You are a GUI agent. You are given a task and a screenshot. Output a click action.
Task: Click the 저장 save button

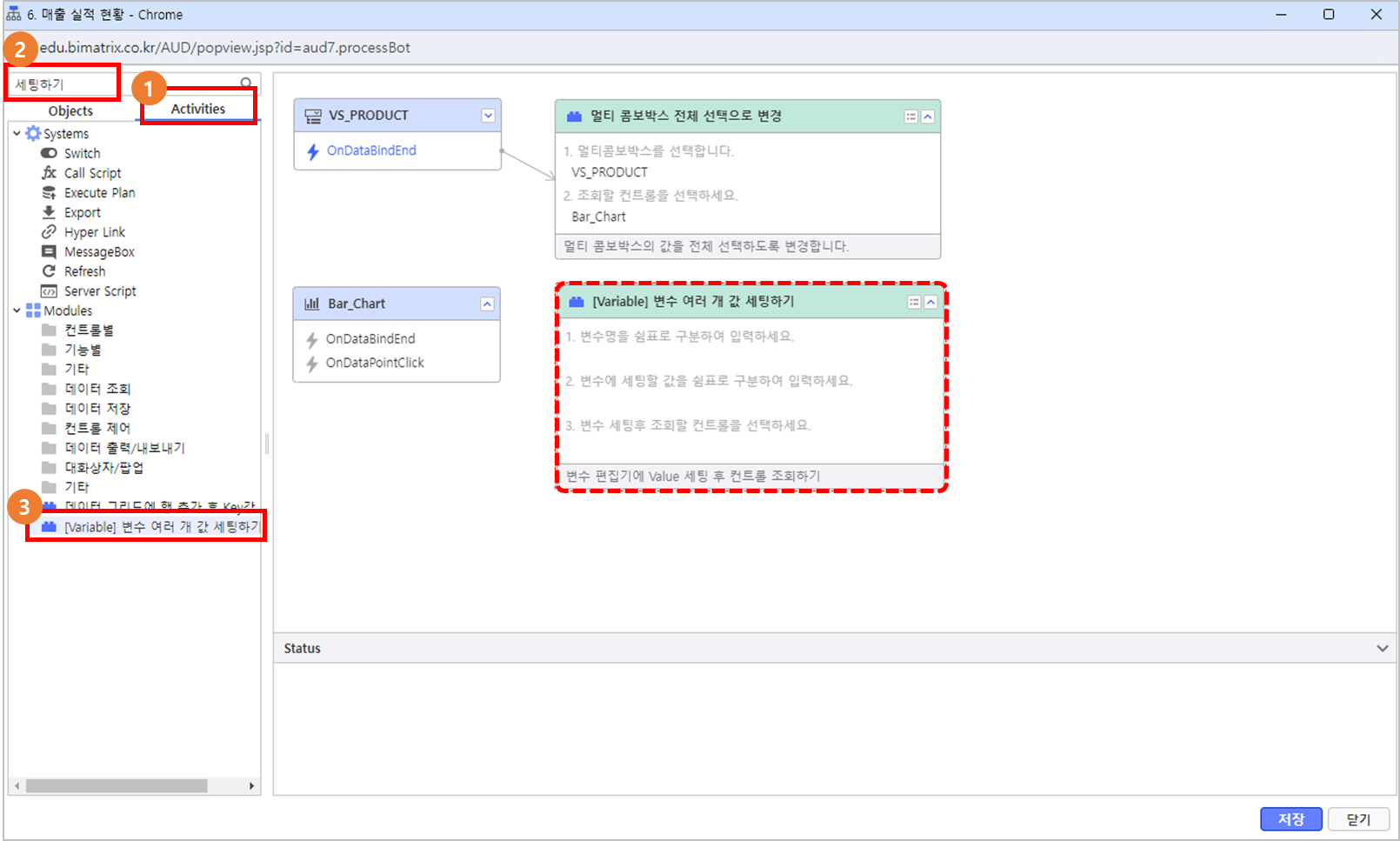[1291, 819]
